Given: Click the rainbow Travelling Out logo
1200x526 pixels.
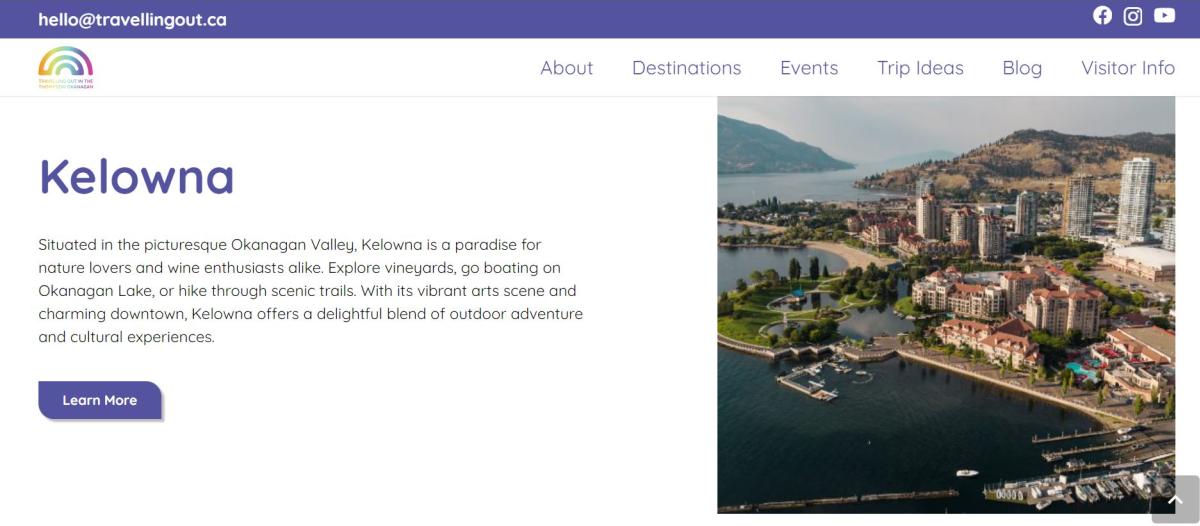Looking at the screenshot, I should [x=66, y=67].
